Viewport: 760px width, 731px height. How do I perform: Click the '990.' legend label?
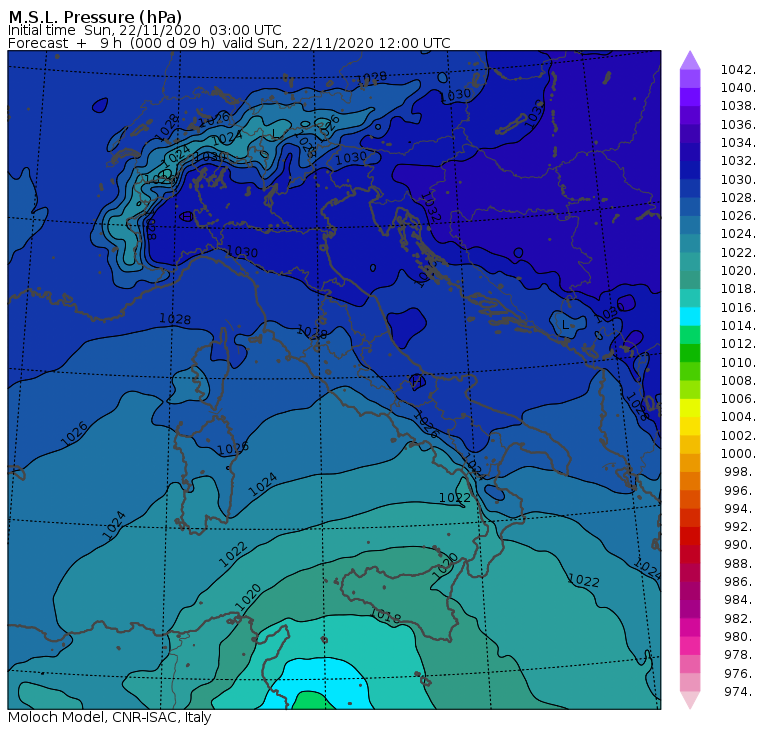pos(740,545)
